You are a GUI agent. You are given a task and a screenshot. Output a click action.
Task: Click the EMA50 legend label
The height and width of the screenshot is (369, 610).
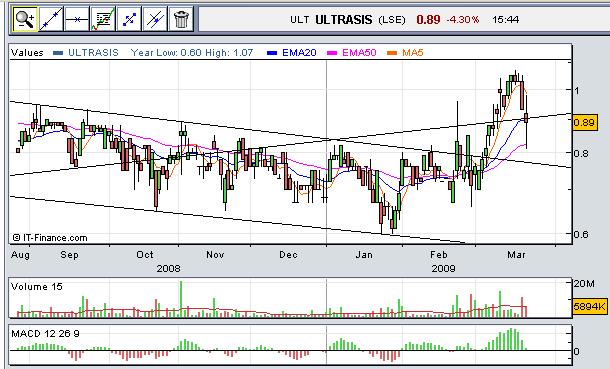click(x=359, y=53)
